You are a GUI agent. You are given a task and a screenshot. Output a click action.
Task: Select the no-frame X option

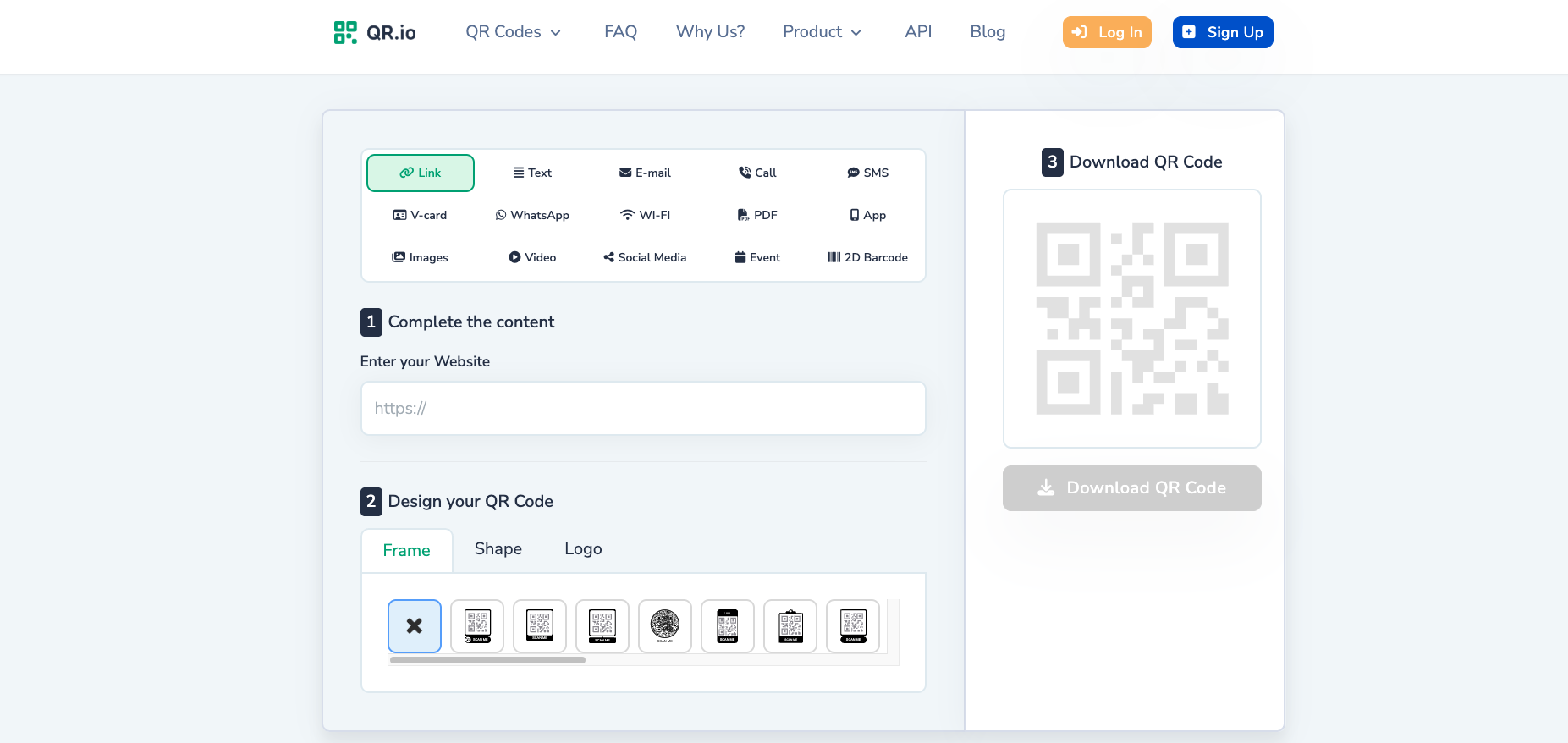(x=415, y=626)
